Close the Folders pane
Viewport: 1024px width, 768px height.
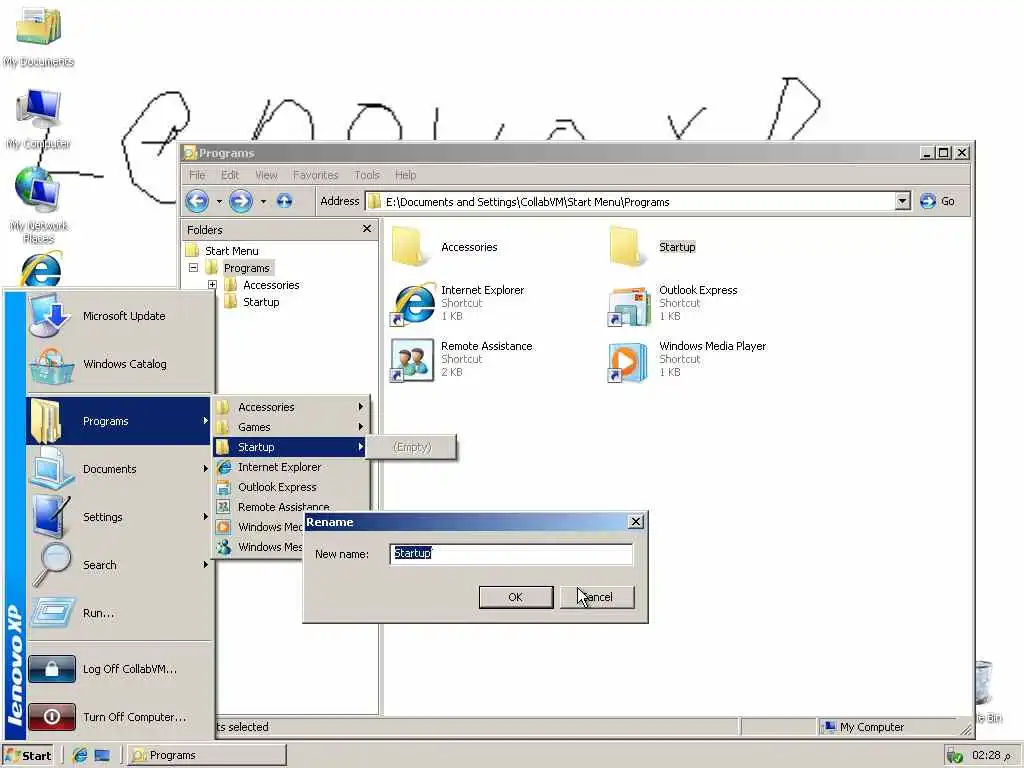tap(366, 229)
